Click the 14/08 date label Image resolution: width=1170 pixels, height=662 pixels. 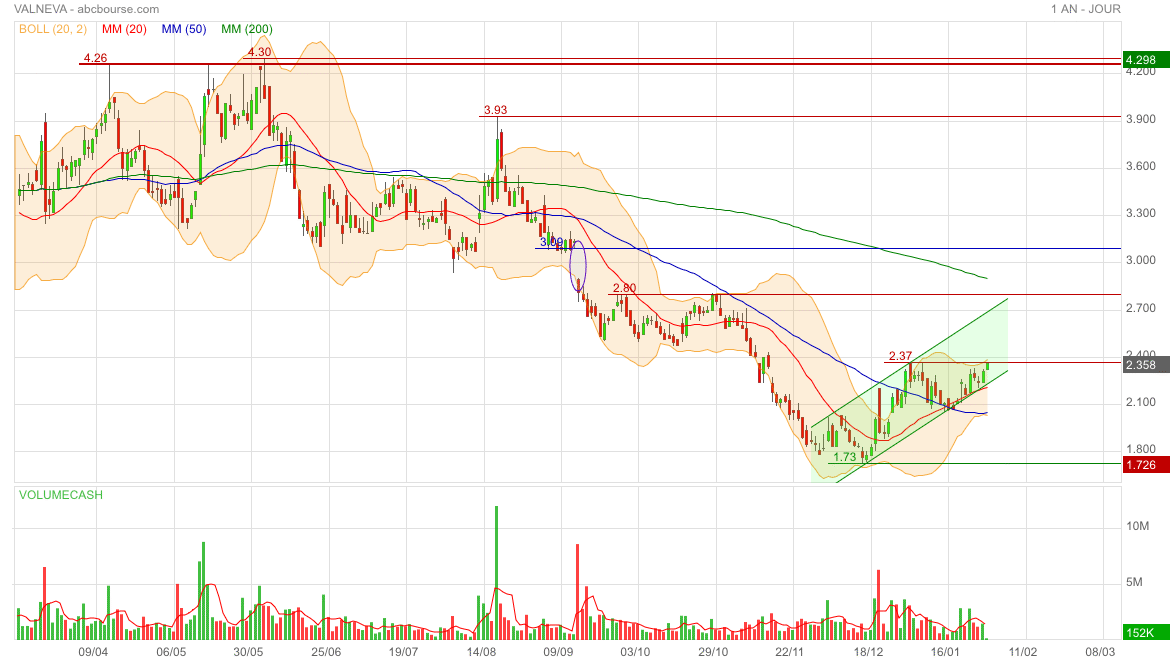click(x=481, y=652)
